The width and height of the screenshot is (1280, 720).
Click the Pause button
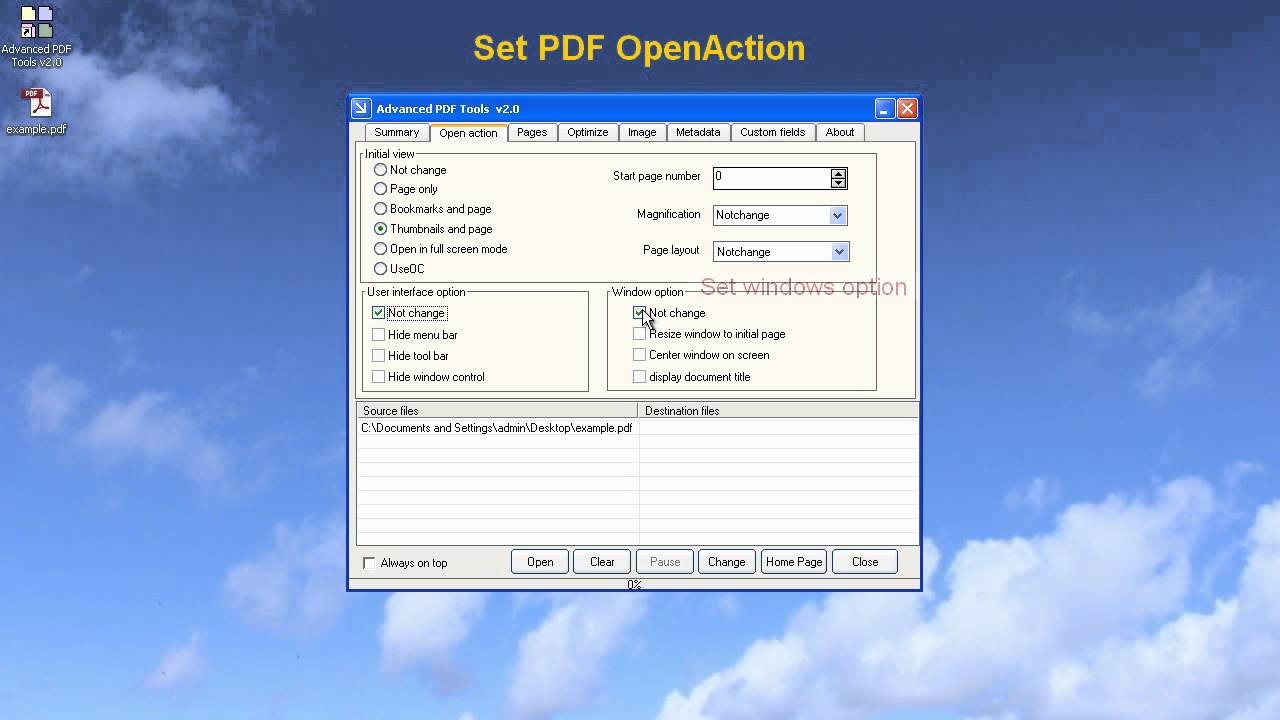[665, 562]
